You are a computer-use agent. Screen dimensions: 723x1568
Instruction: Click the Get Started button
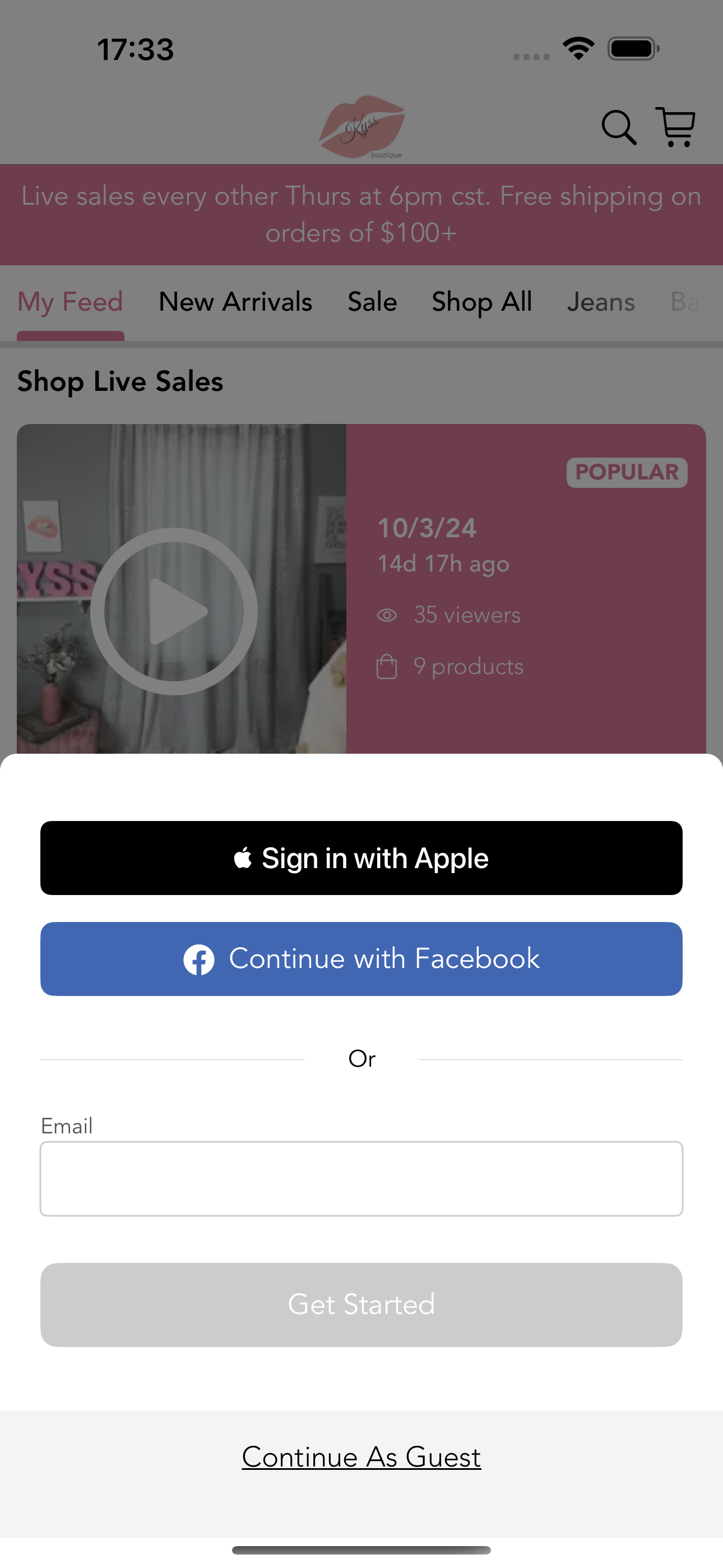[x=361, y=1305]
